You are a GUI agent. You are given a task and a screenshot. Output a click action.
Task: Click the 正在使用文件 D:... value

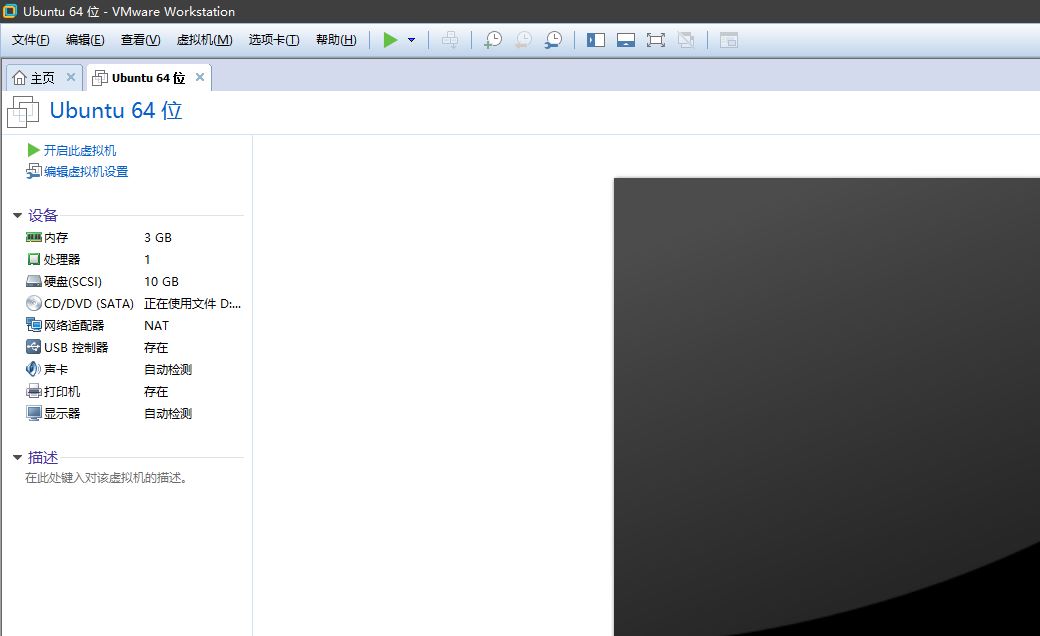pos(192,304)
